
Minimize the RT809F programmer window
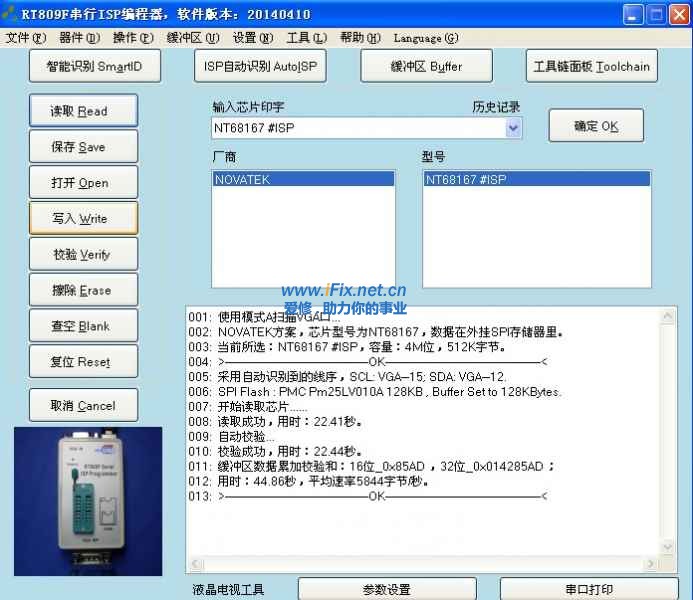click(x=633, y=15)
